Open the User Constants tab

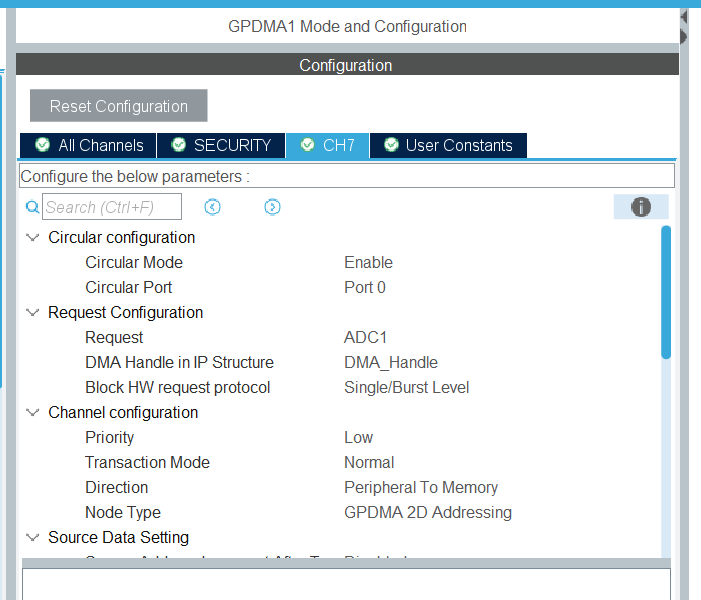pos(448,145)
